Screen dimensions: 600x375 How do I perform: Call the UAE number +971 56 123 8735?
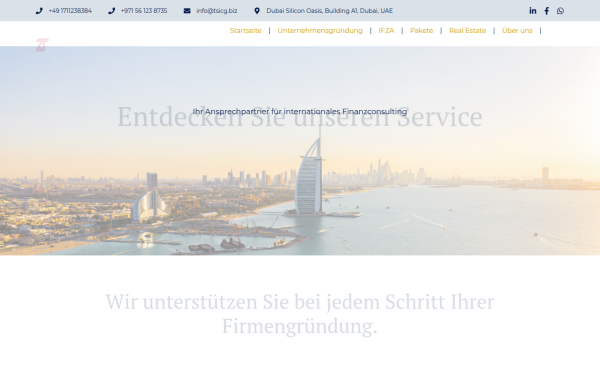(x=144, y=11)
